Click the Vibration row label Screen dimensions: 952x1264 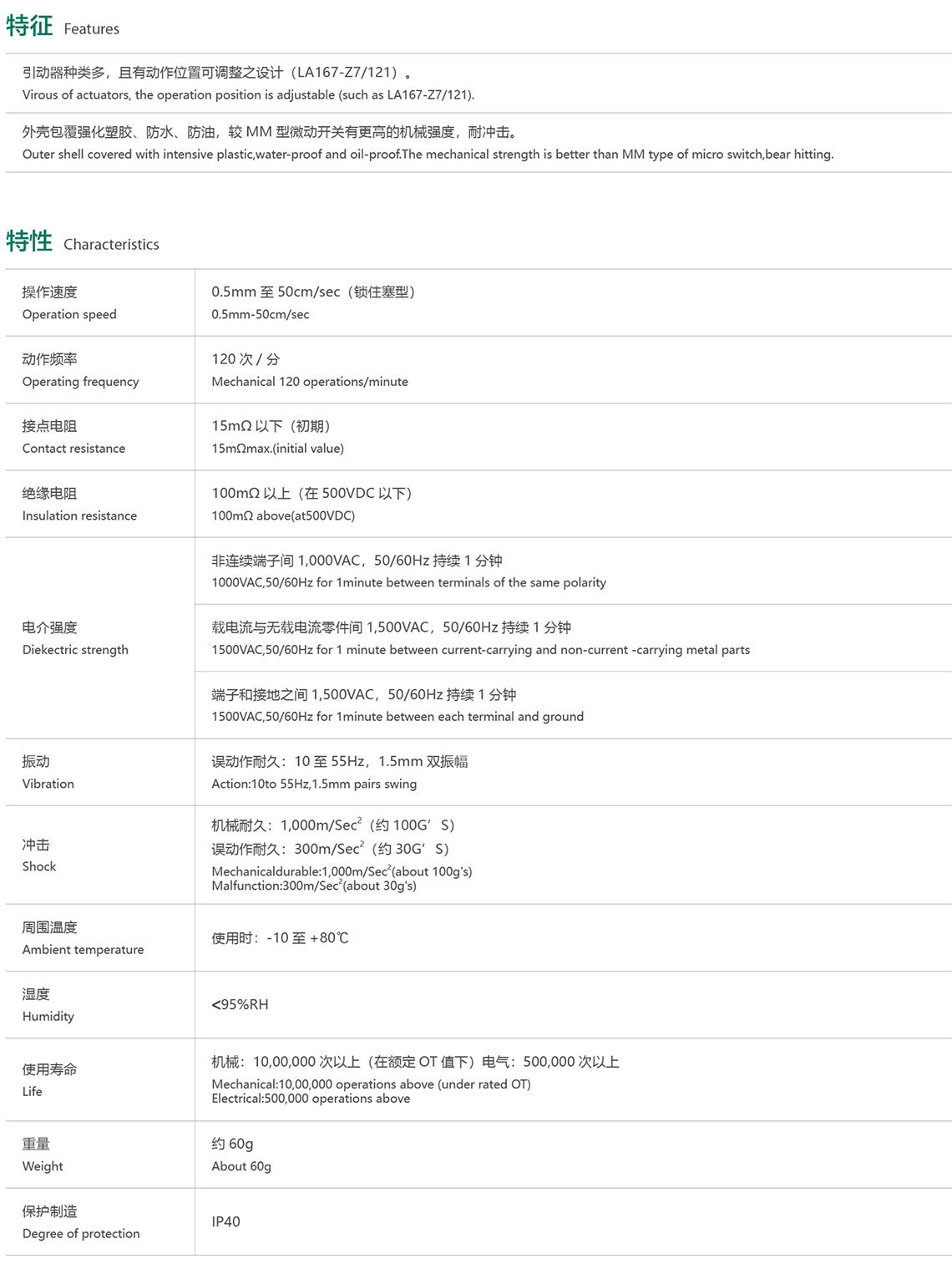pyautogui.click(x=48, y=784)
